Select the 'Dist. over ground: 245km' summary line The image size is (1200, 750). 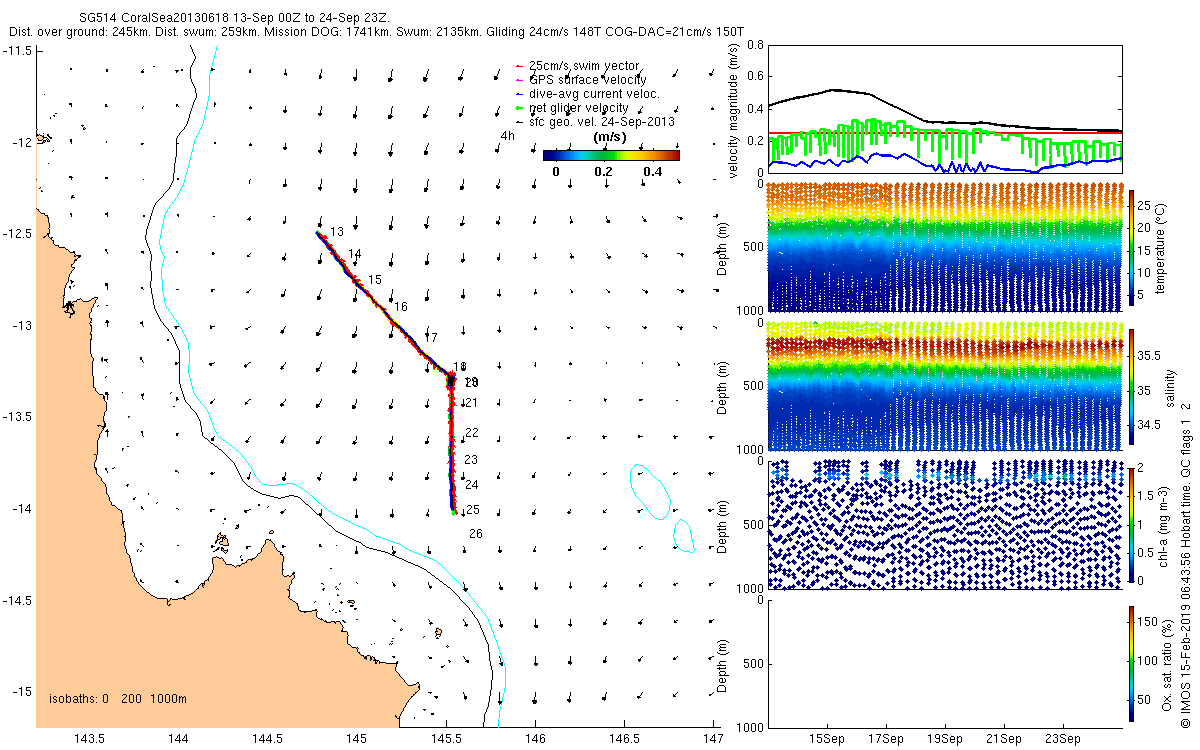coord(376,32)
